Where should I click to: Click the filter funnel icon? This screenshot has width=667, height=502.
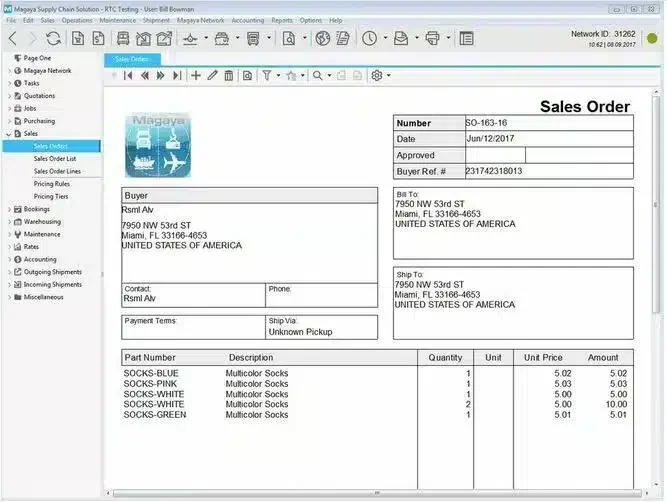tap(267, 76)
